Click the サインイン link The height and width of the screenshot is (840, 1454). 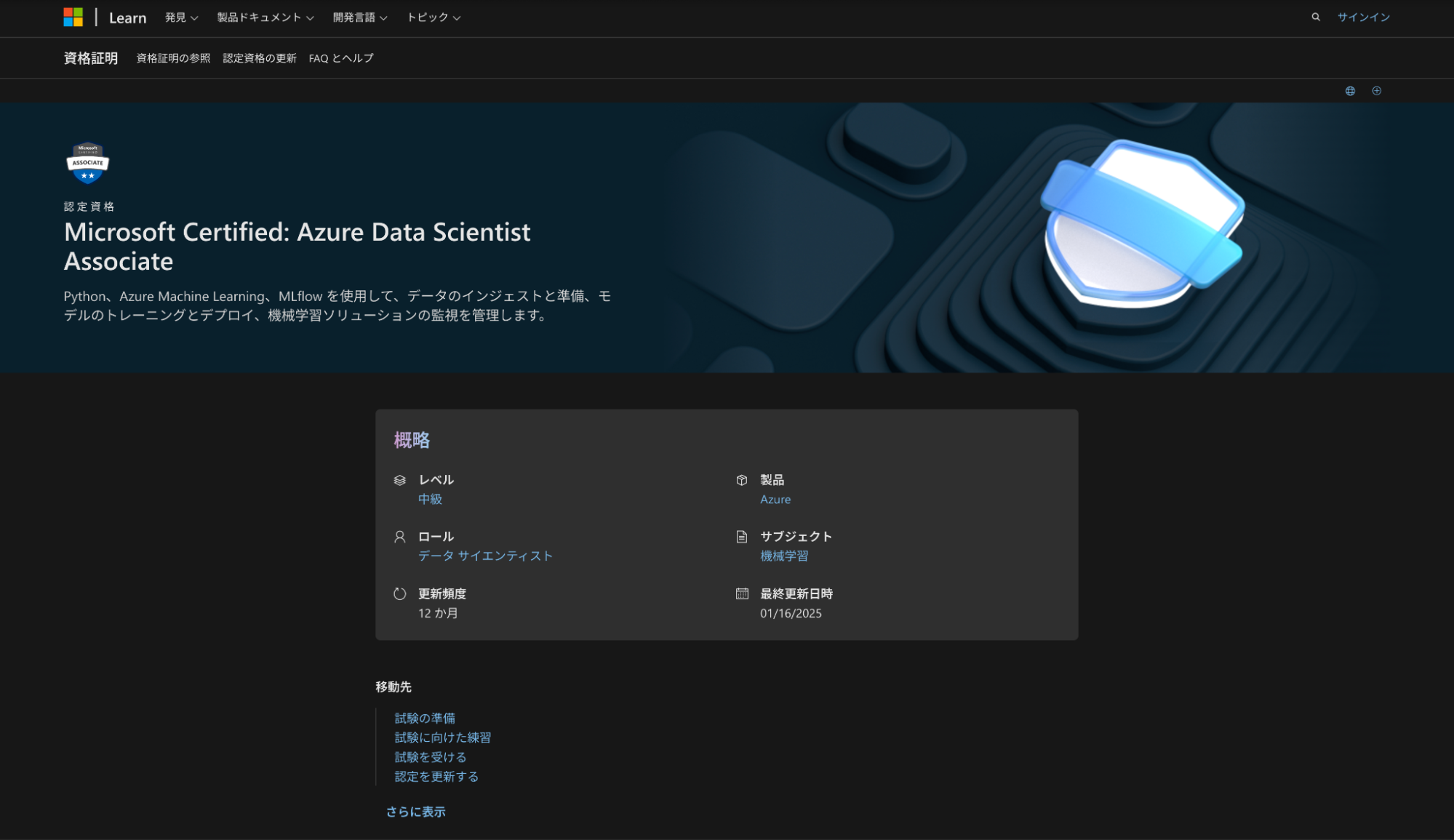[1363, 17]
